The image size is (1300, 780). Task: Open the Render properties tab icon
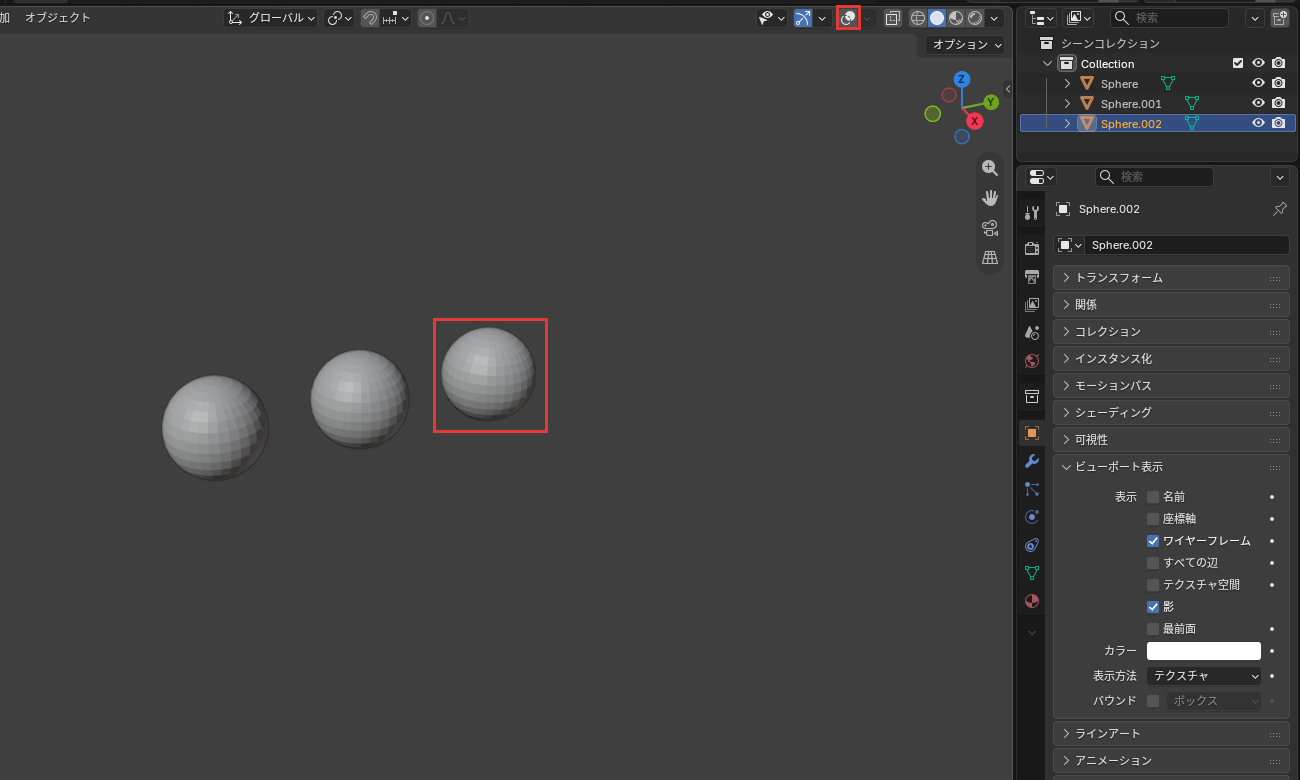(x=1032, y=248)
